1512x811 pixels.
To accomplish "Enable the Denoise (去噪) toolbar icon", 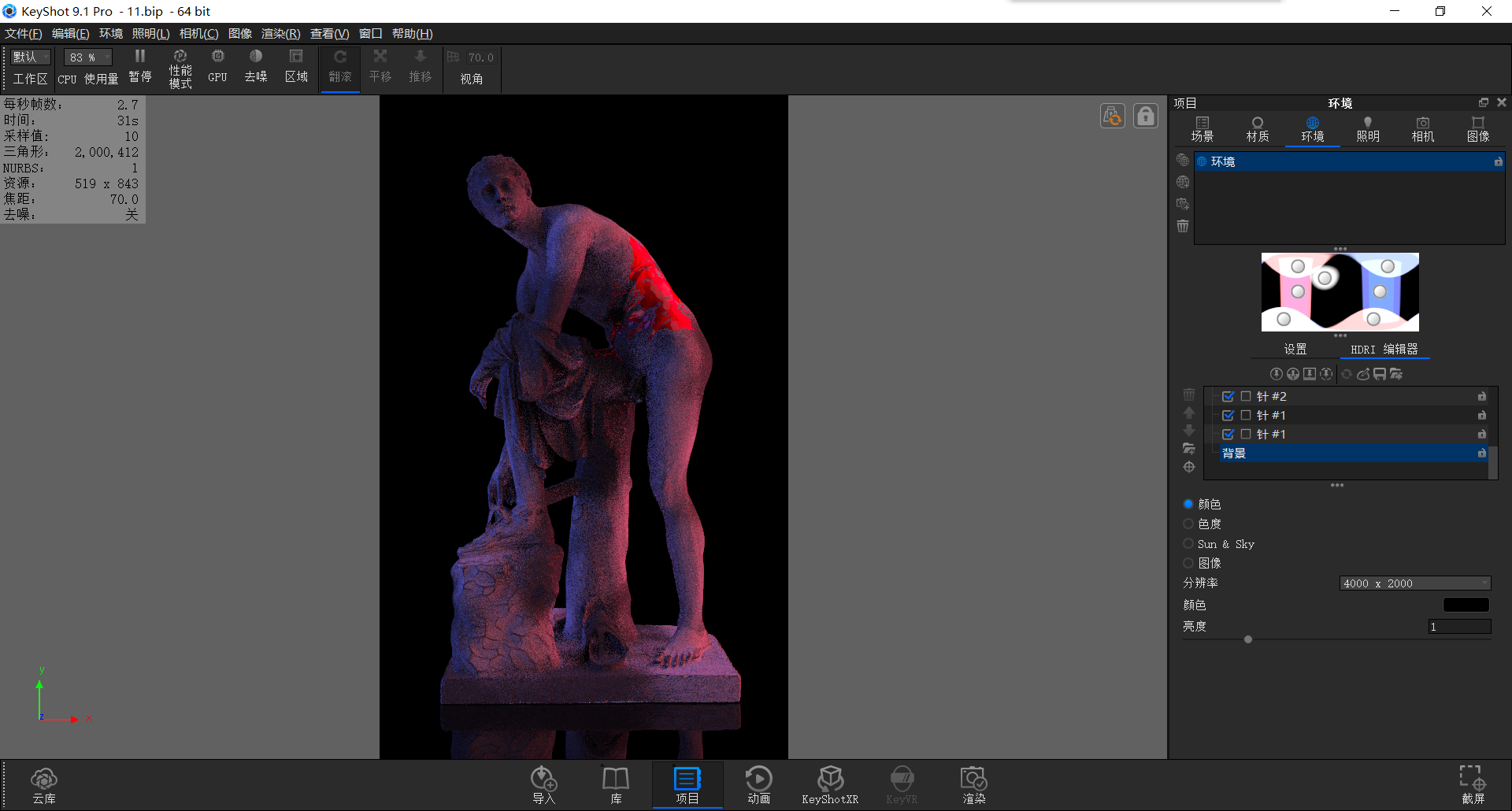I will point(255,67).
